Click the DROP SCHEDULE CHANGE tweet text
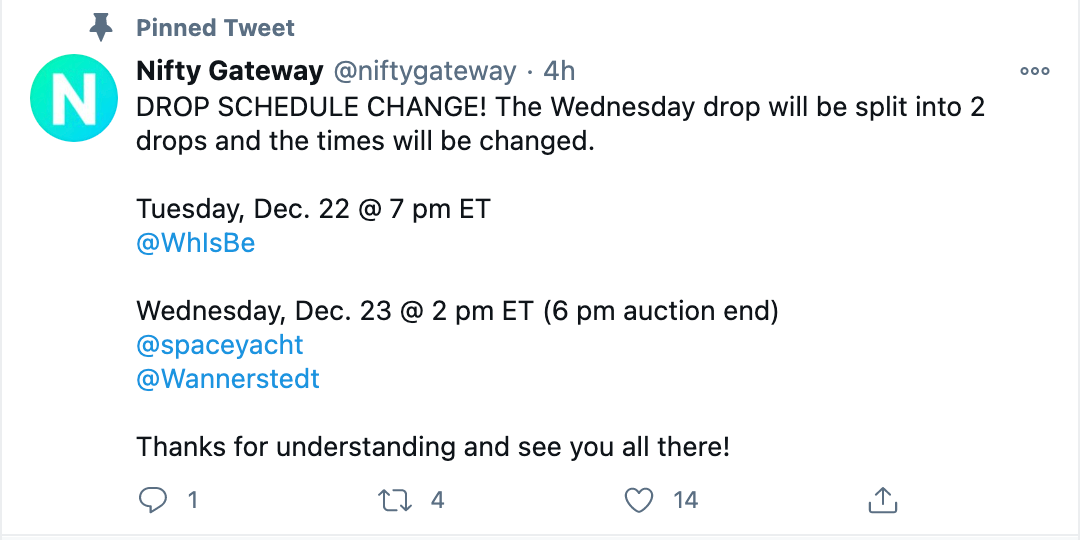Image resolution: width=1088 pixels, height=540 pixels. point(561,124)
